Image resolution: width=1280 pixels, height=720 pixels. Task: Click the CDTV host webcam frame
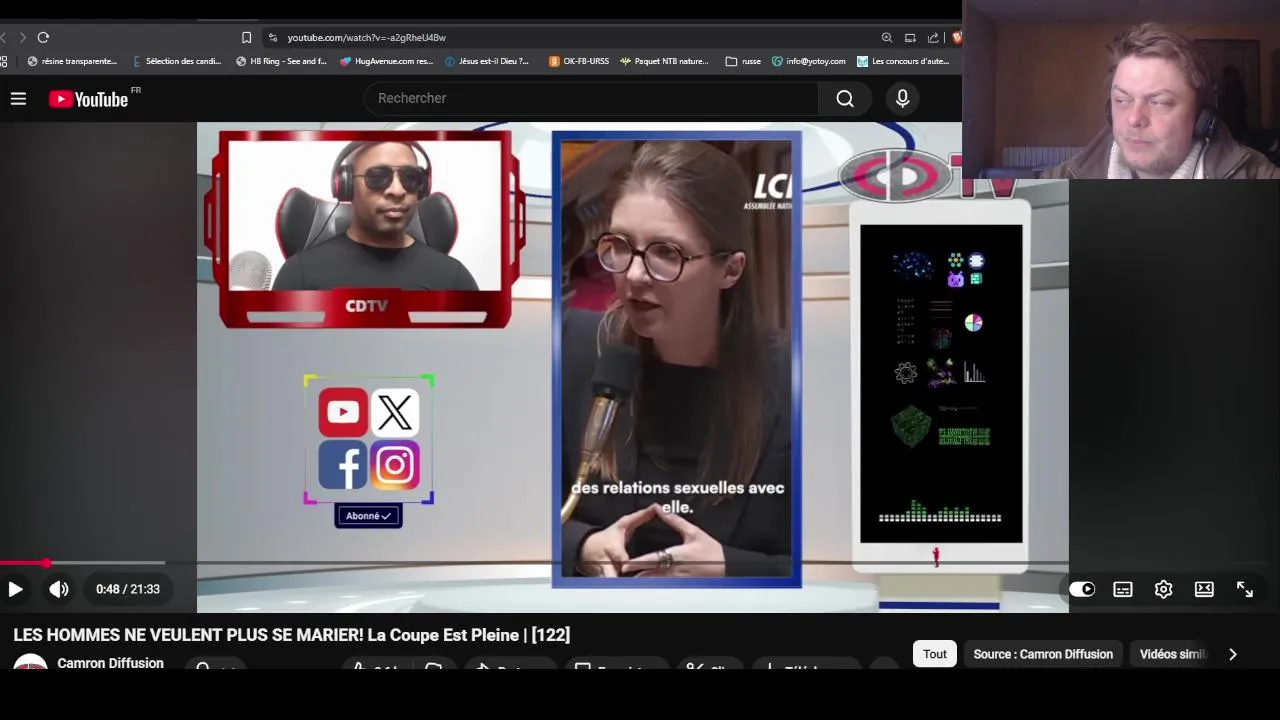[x=365, y=229]
